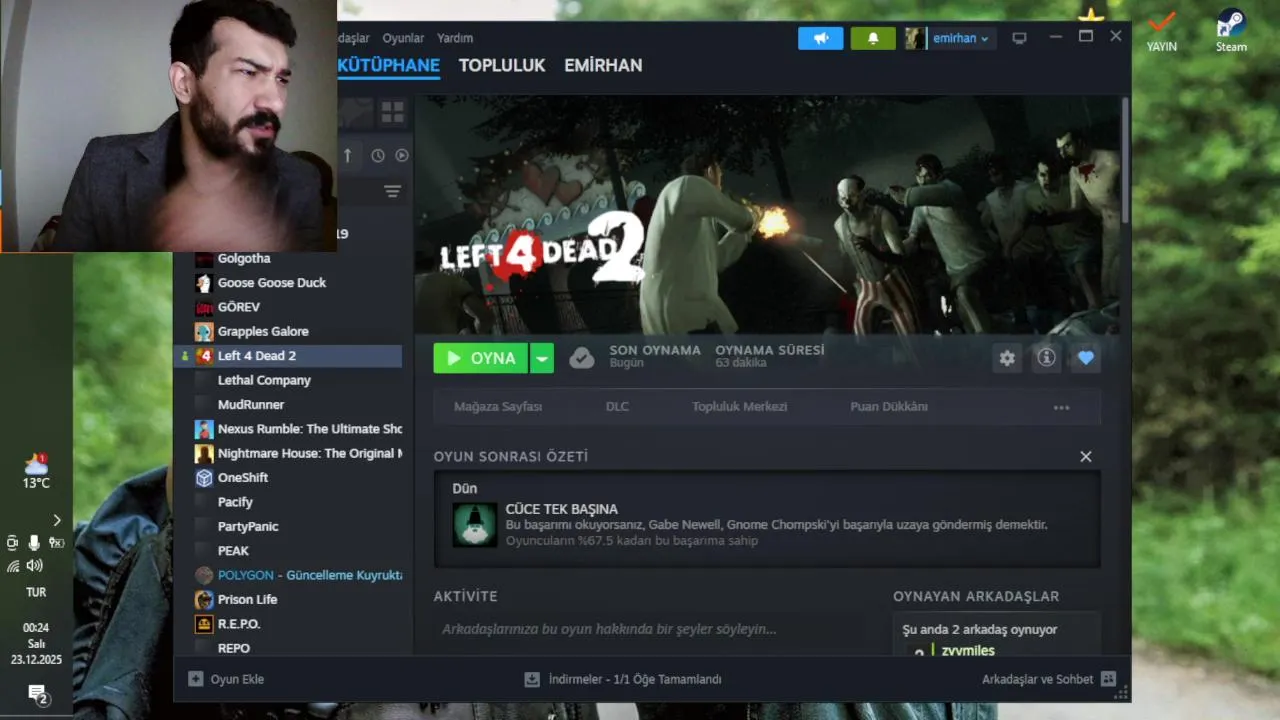The width and height of the screenshot is (1280, 720).
Task: Click the Goose Goose Duck game icon
Action: 204,283
